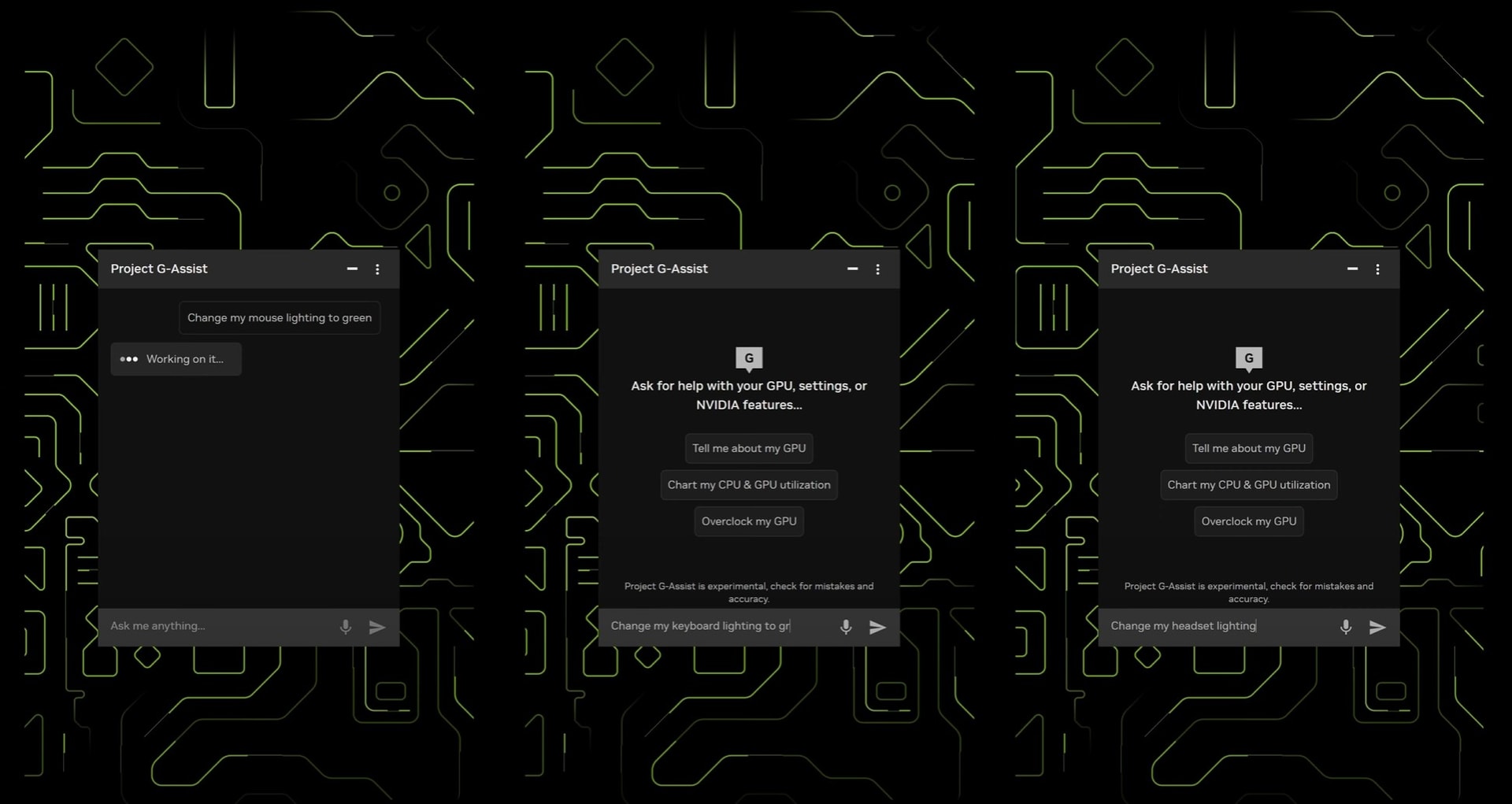Click the send message icon in the left window
The height and width of the screenshot is (804, 1512).
pyautogui.click(x=376, y=626)
